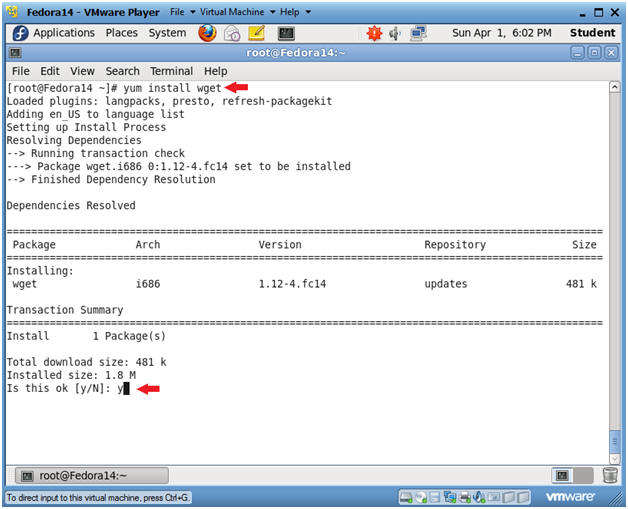
Task: Click the VMware floppy device icon
Action: click(435, 497)
